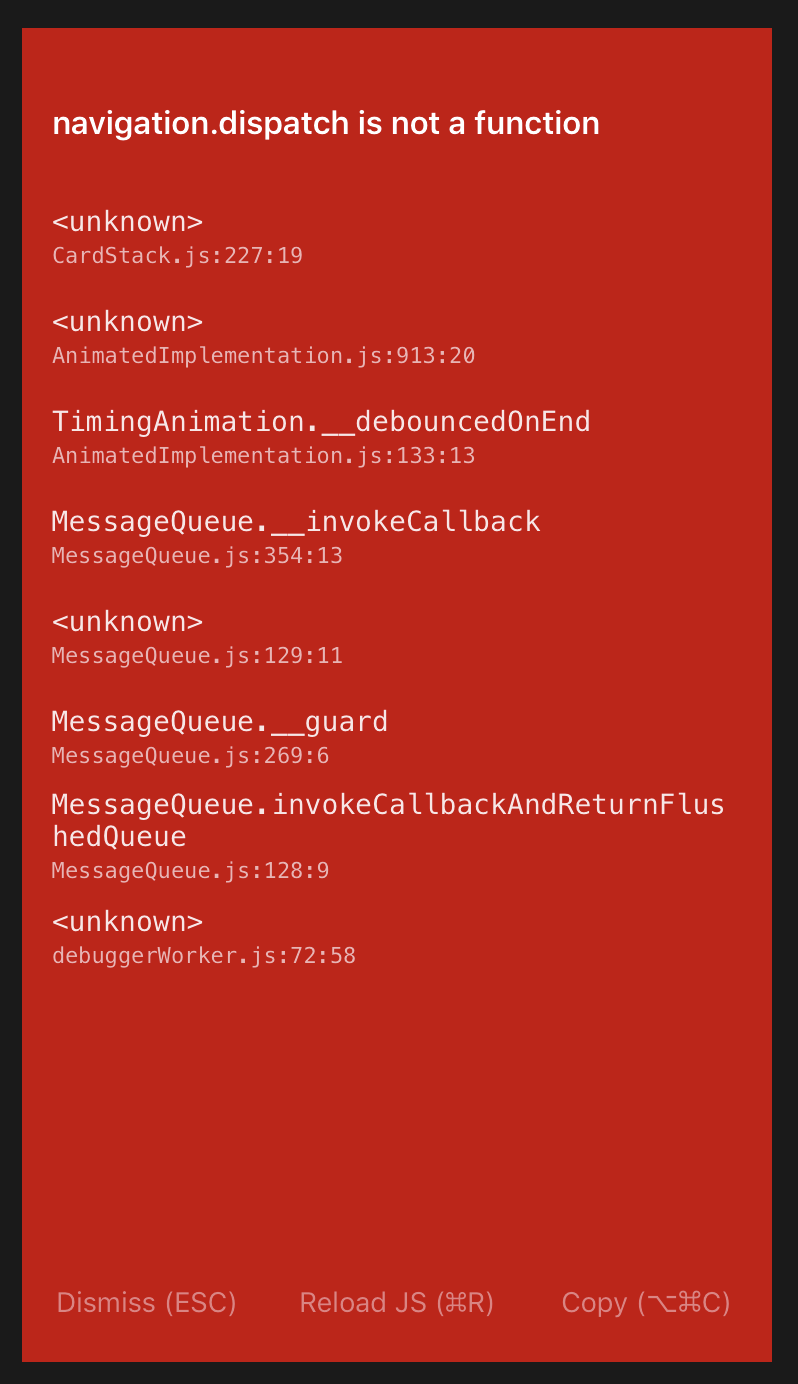The height and width of the screenshot is (1384, 798).
Task: Open AnimatedImplementation.js:133:13 source location
Action: click(x=264, y=455)
